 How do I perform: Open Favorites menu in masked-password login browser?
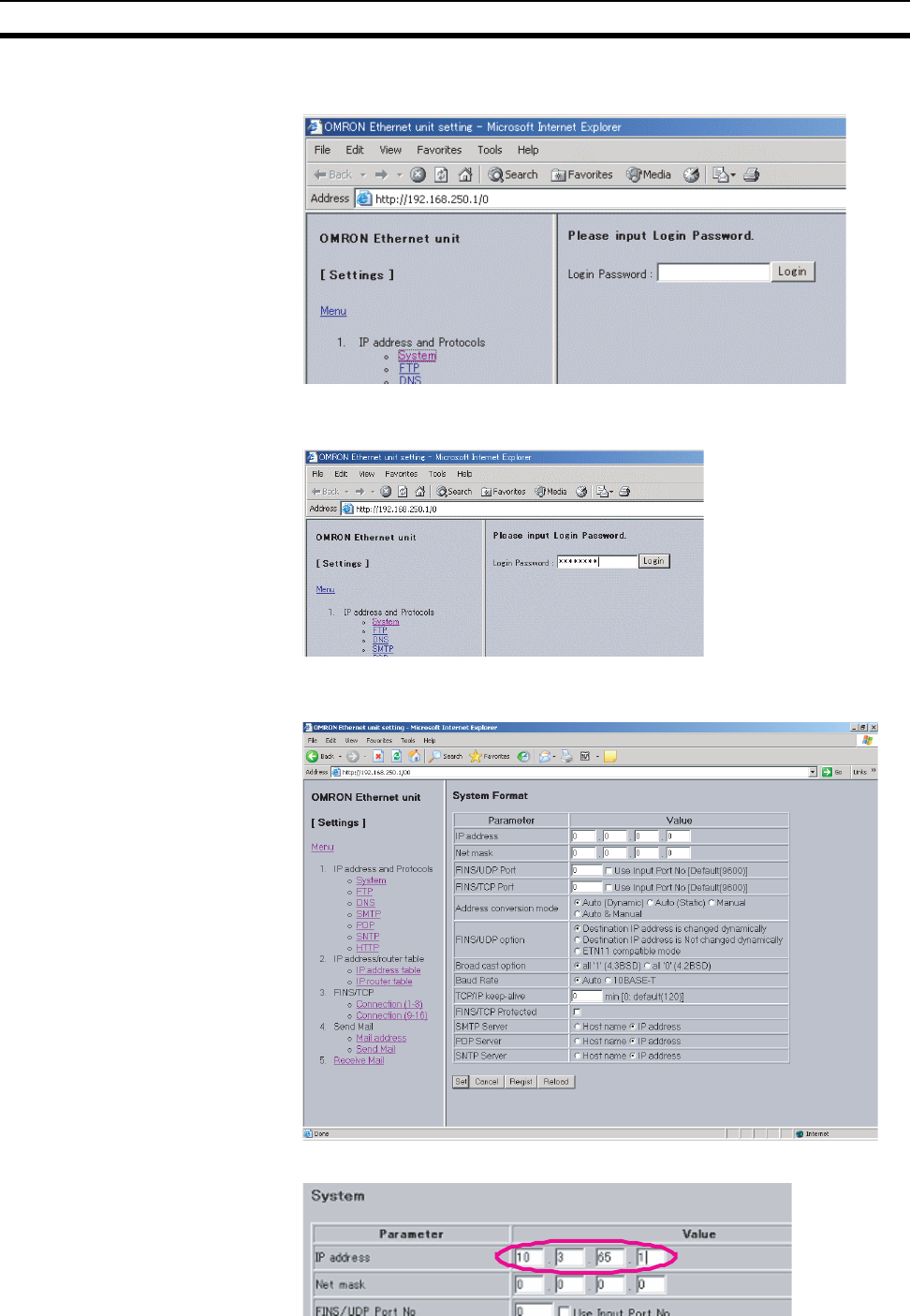[401, 474]
